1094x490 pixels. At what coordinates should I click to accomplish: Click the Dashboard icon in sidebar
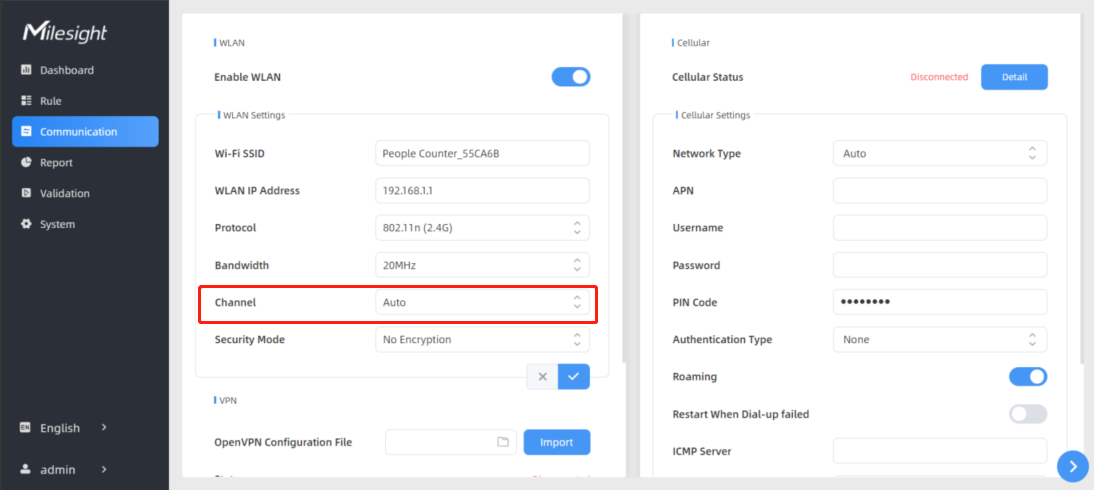27,70
